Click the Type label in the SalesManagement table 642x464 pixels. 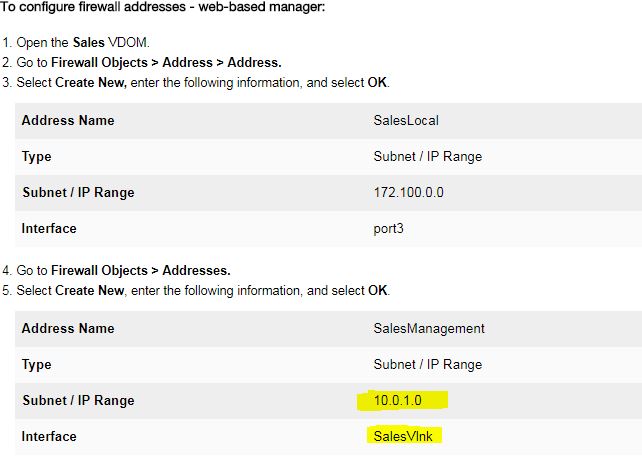36,364
